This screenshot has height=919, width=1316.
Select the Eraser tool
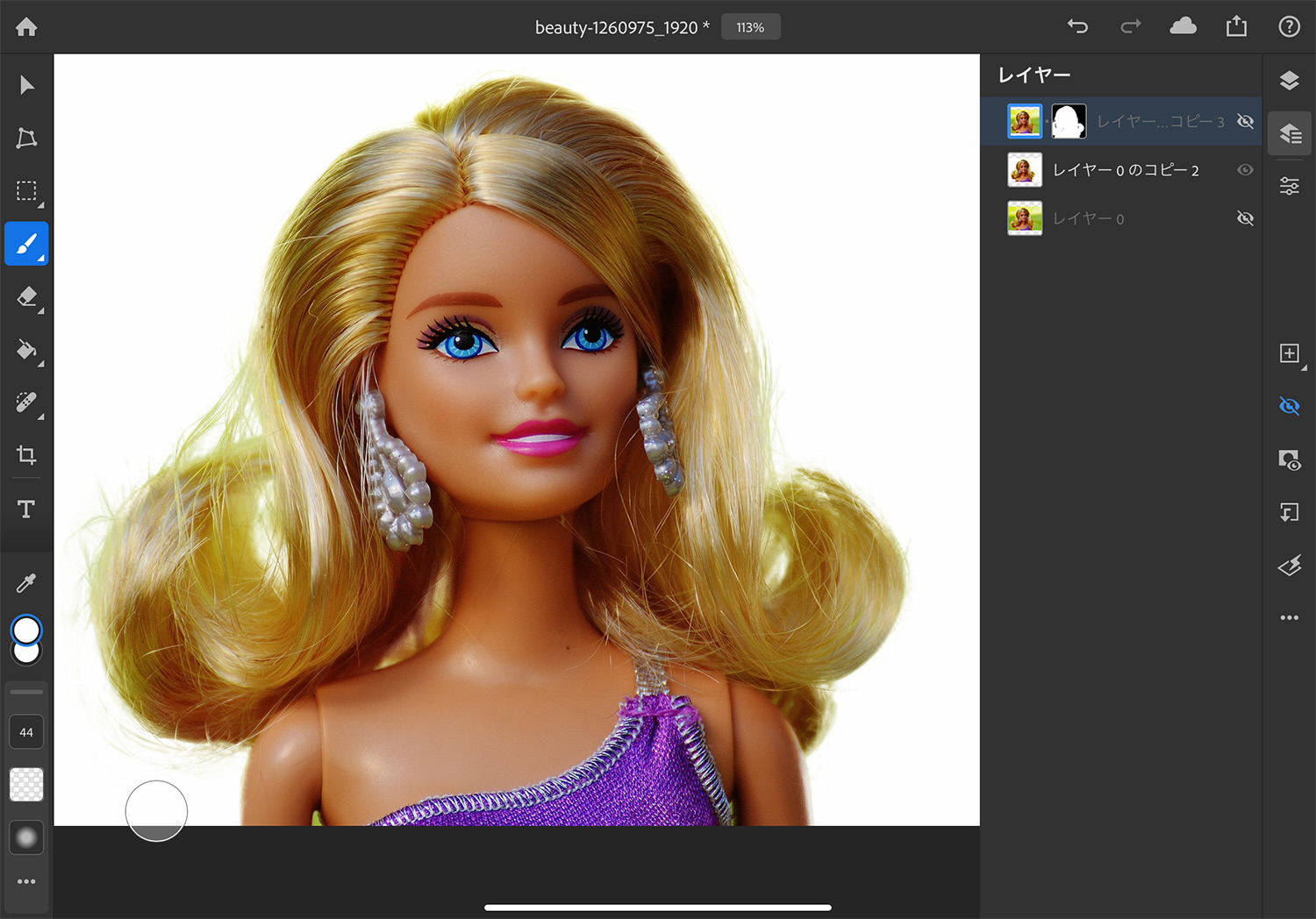click(26, 296)
